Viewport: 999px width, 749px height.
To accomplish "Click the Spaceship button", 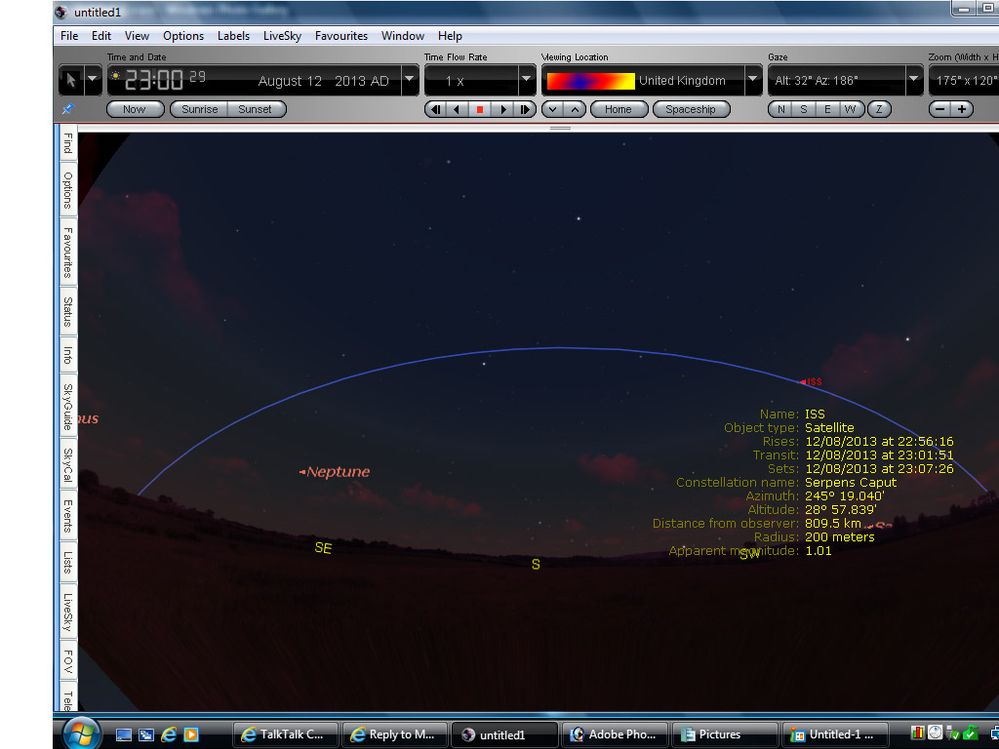I will 691,110.
